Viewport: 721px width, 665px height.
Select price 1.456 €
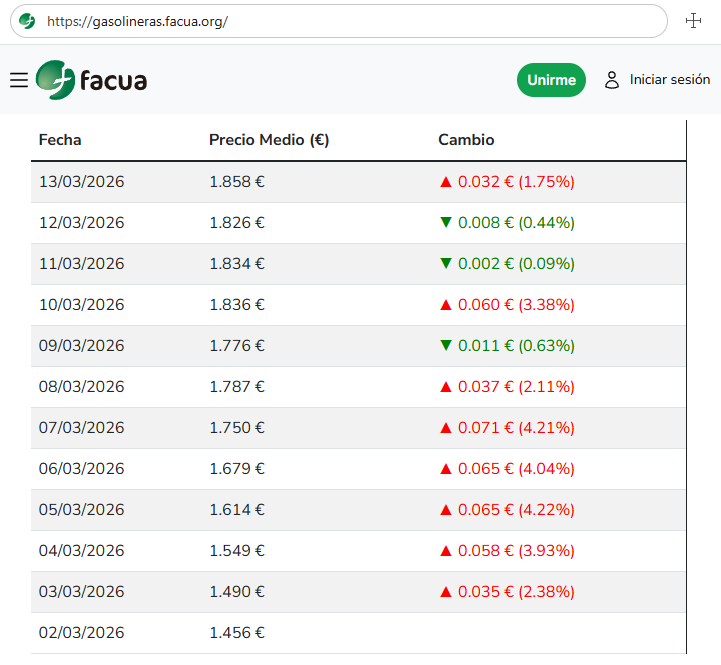[237, 632]
